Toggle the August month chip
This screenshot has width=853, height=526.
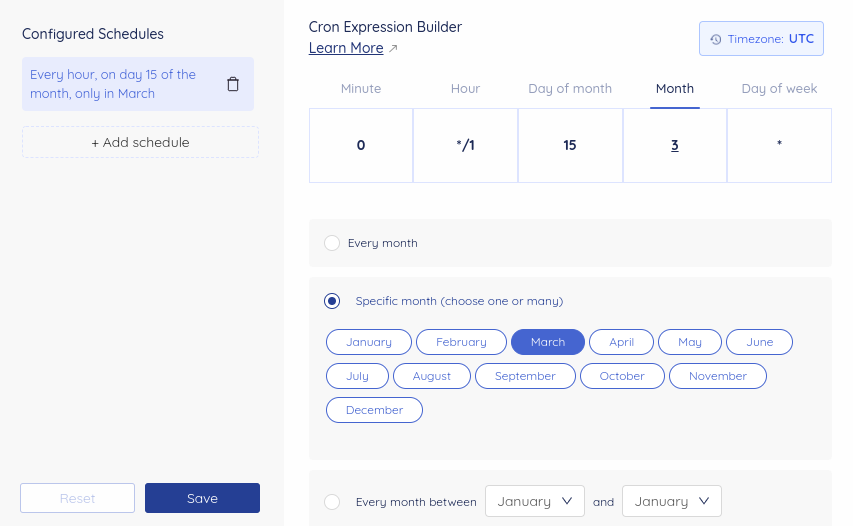[432, 376]
